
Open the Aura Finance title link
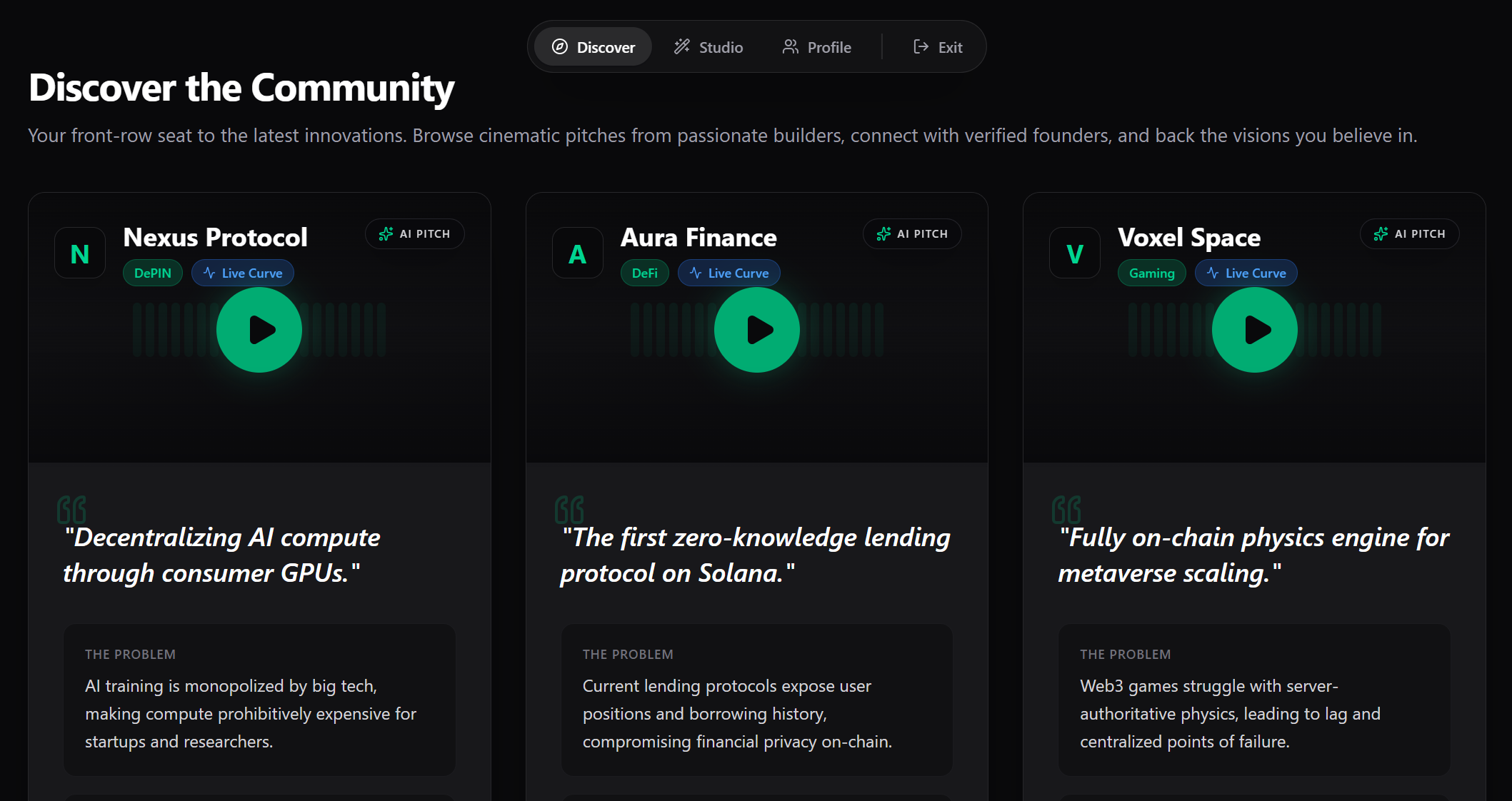pyautogui.click(x=699, y=238)
